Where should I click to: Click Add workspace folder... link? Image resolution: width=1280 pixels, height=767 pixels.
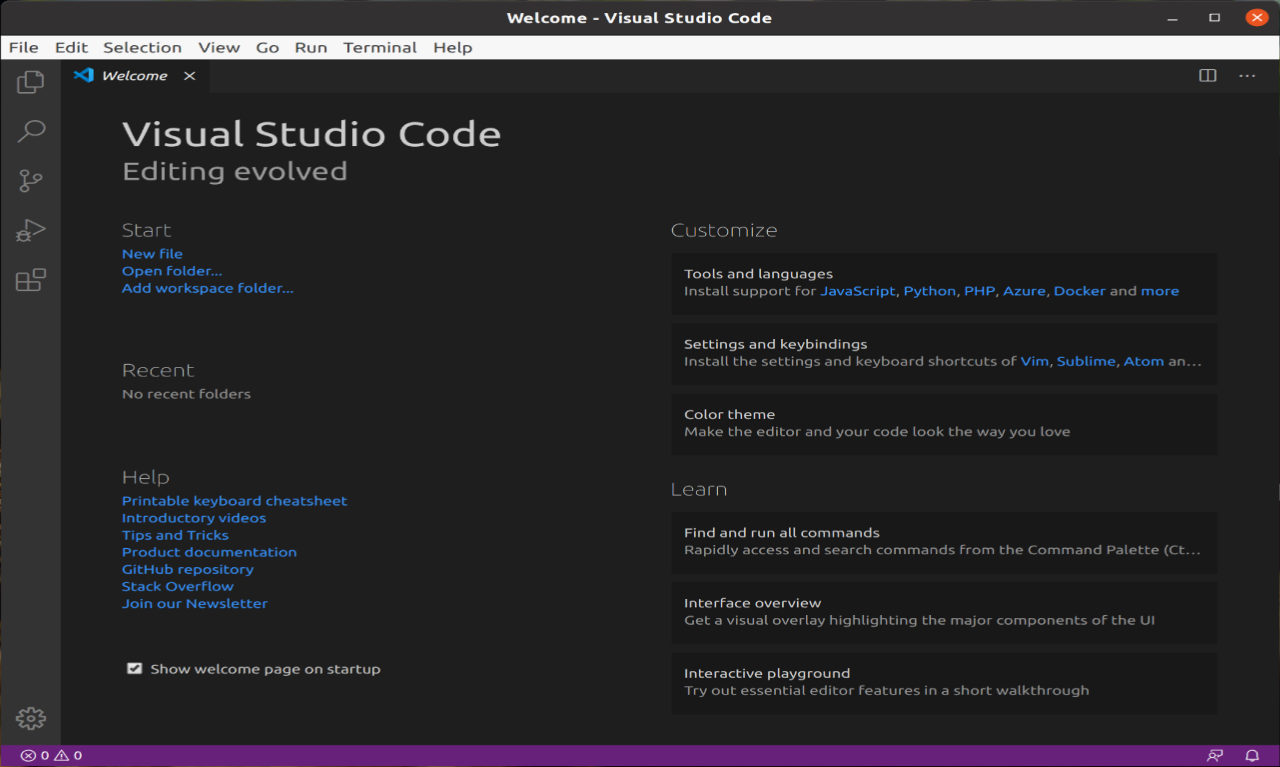point(208,288)
